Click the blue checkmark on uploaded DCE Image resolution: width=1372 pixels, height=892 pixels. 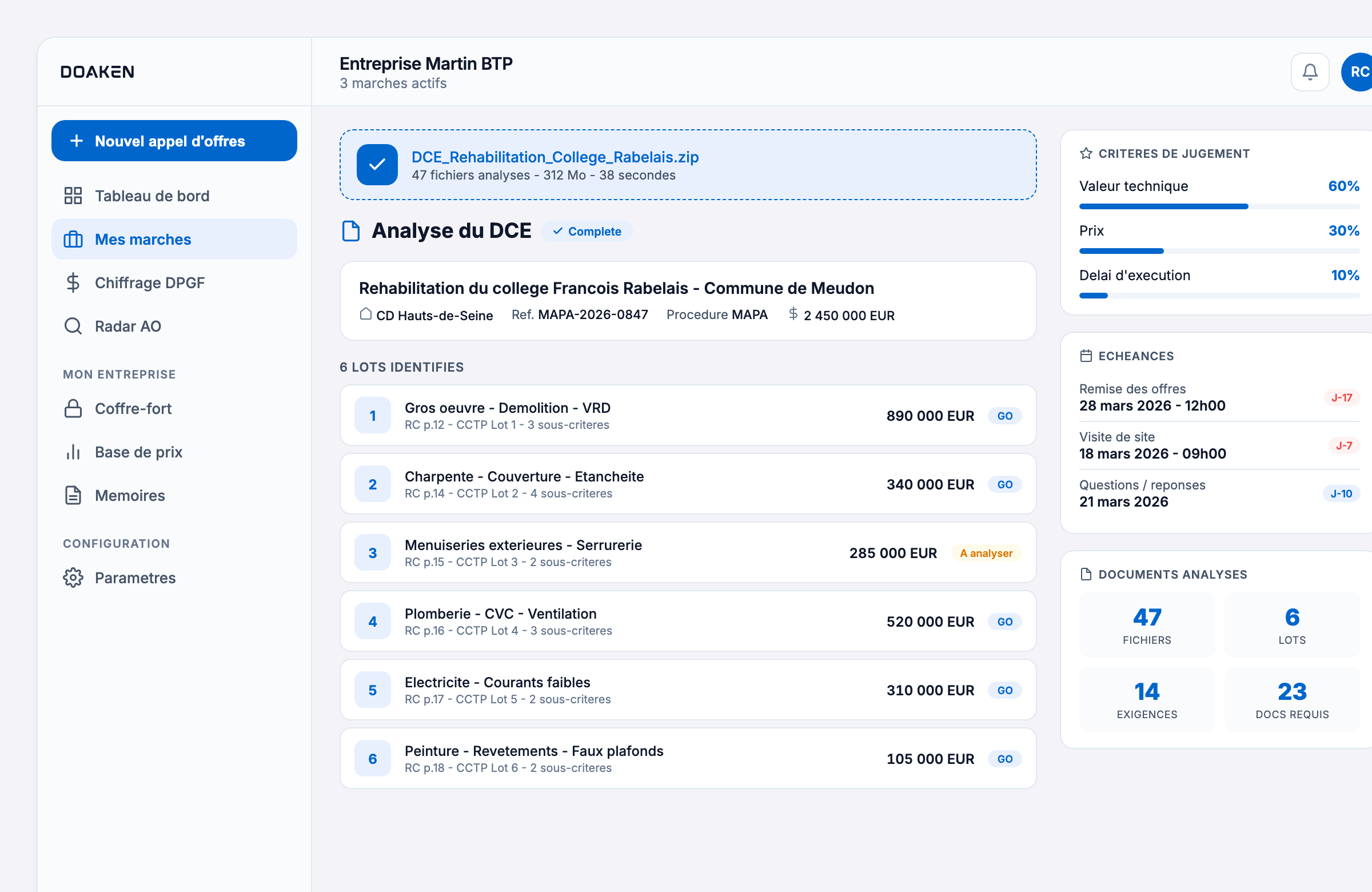377,165
